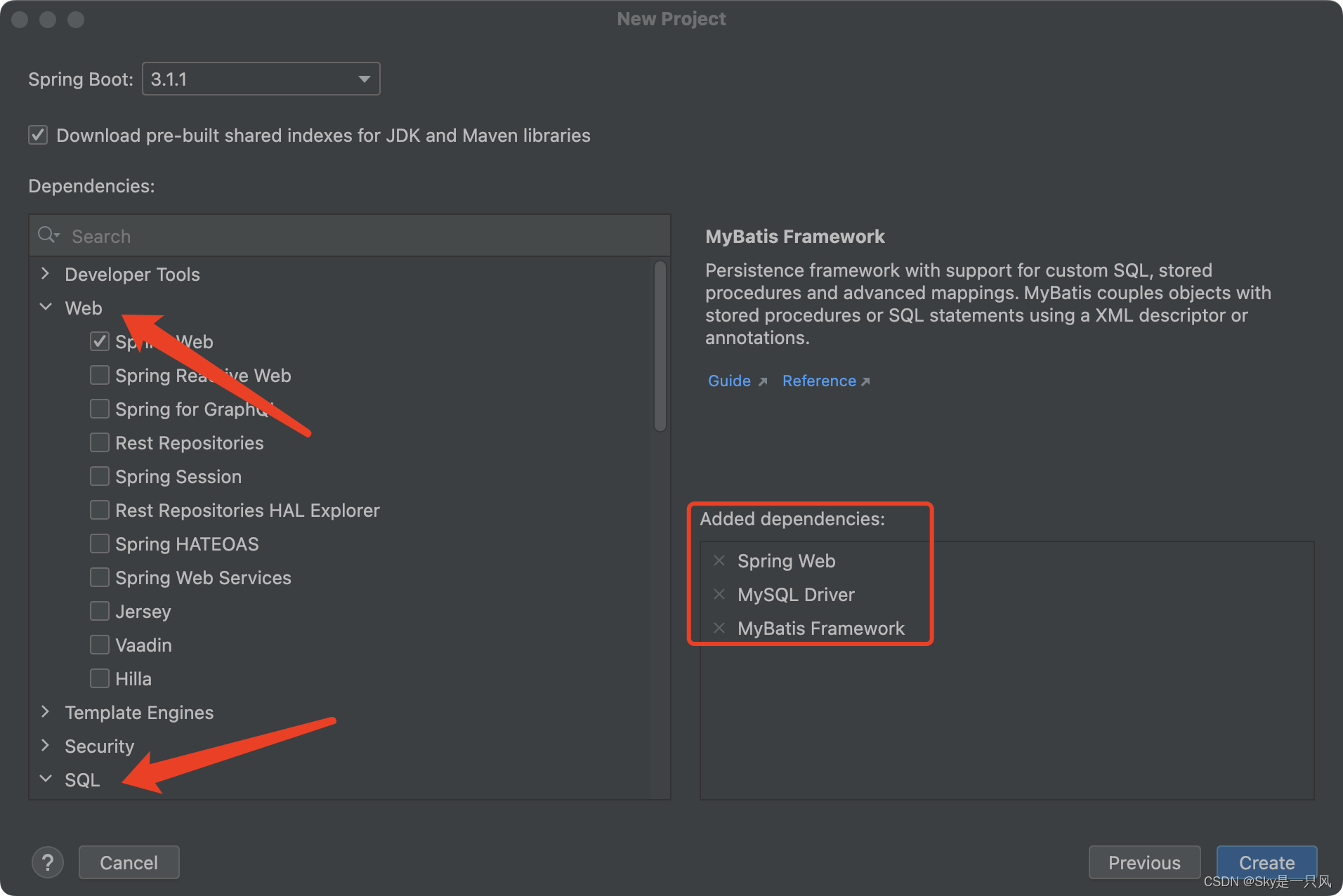Uncheck the Spring Web dependency checkbox
This screenshot has width=1343, height=896.
(x=100, y=341)
